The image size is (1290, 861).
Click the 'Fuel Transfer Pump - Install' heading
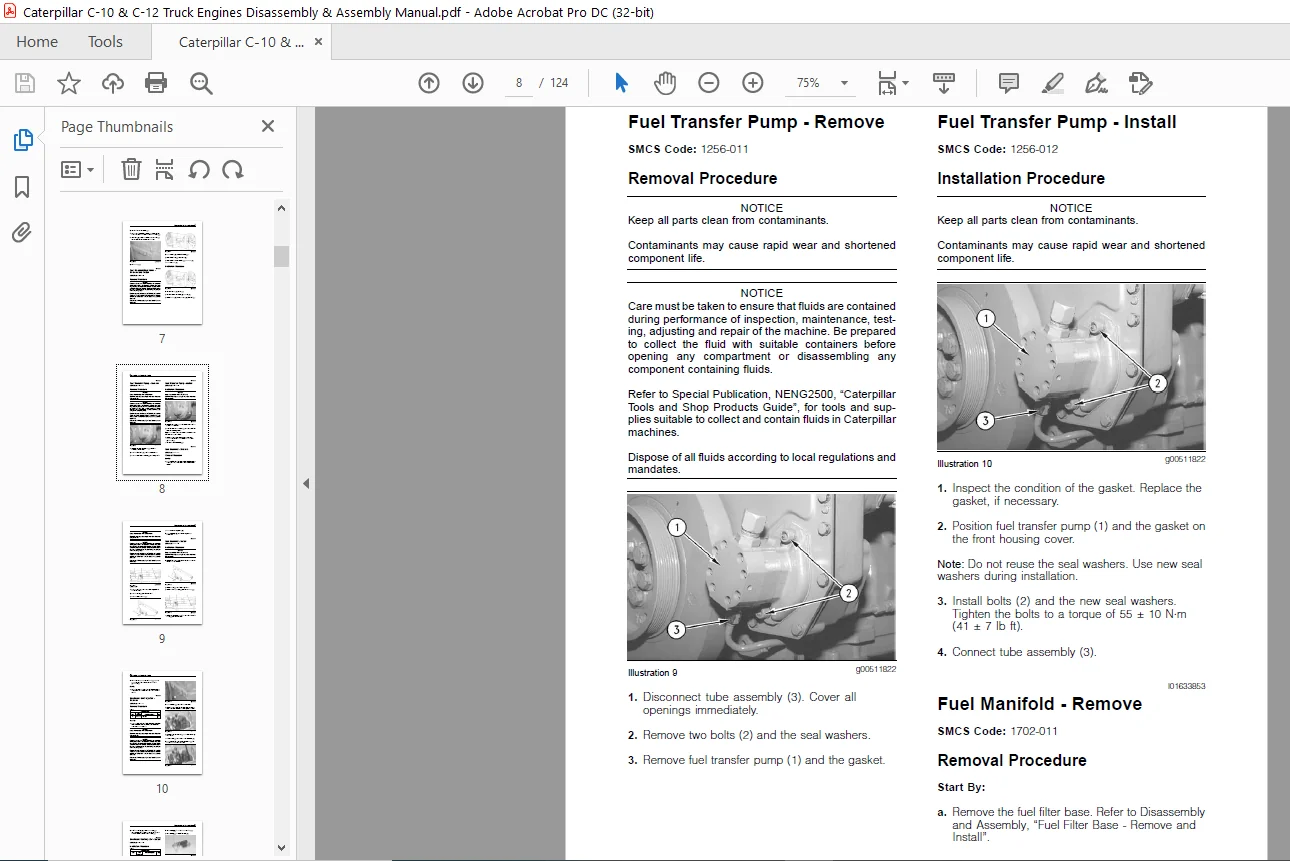(x=1057, y=122)
